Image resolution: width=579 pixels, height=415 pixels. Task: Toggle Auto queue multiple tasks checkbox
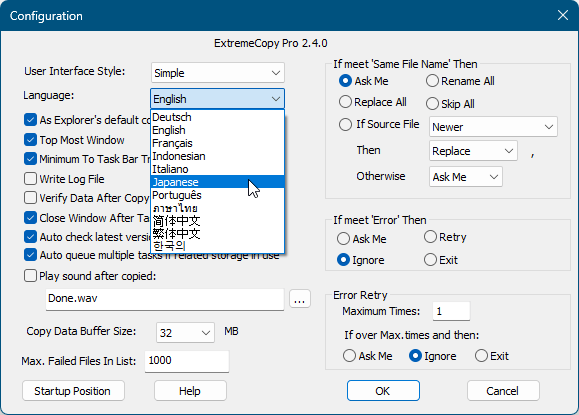click(30, 255)
